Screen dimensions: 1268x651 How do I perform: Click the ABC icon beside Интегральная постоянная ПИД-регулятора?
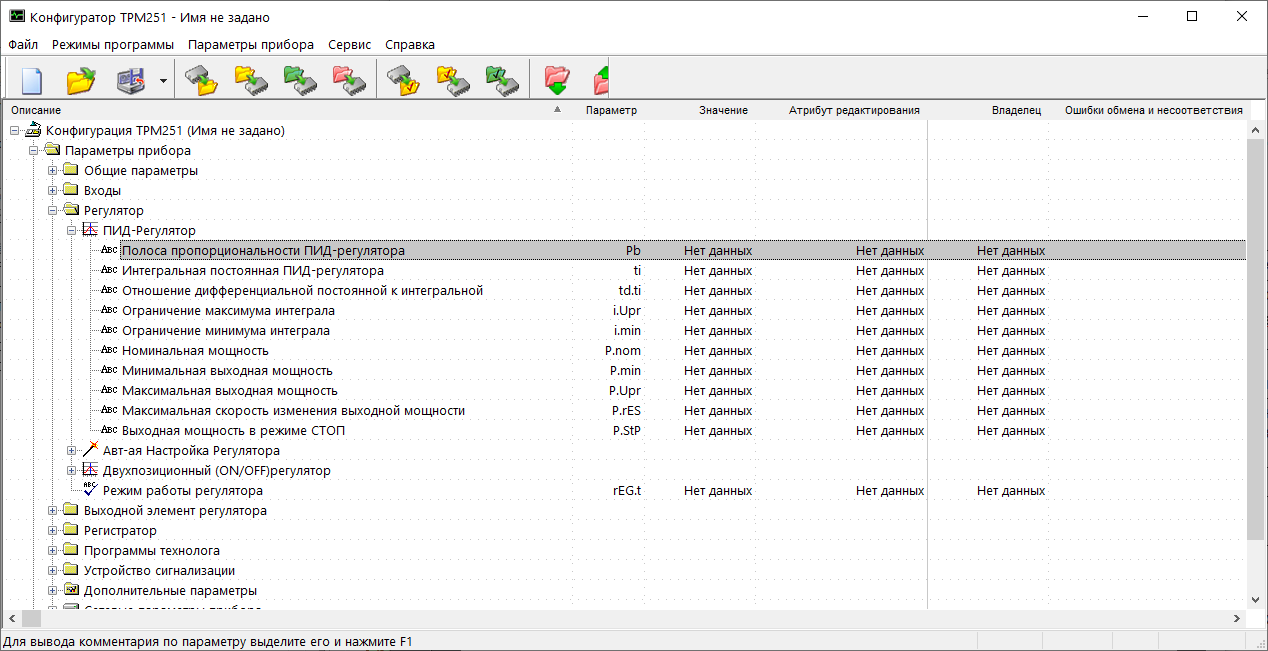(x=109, y=271)
